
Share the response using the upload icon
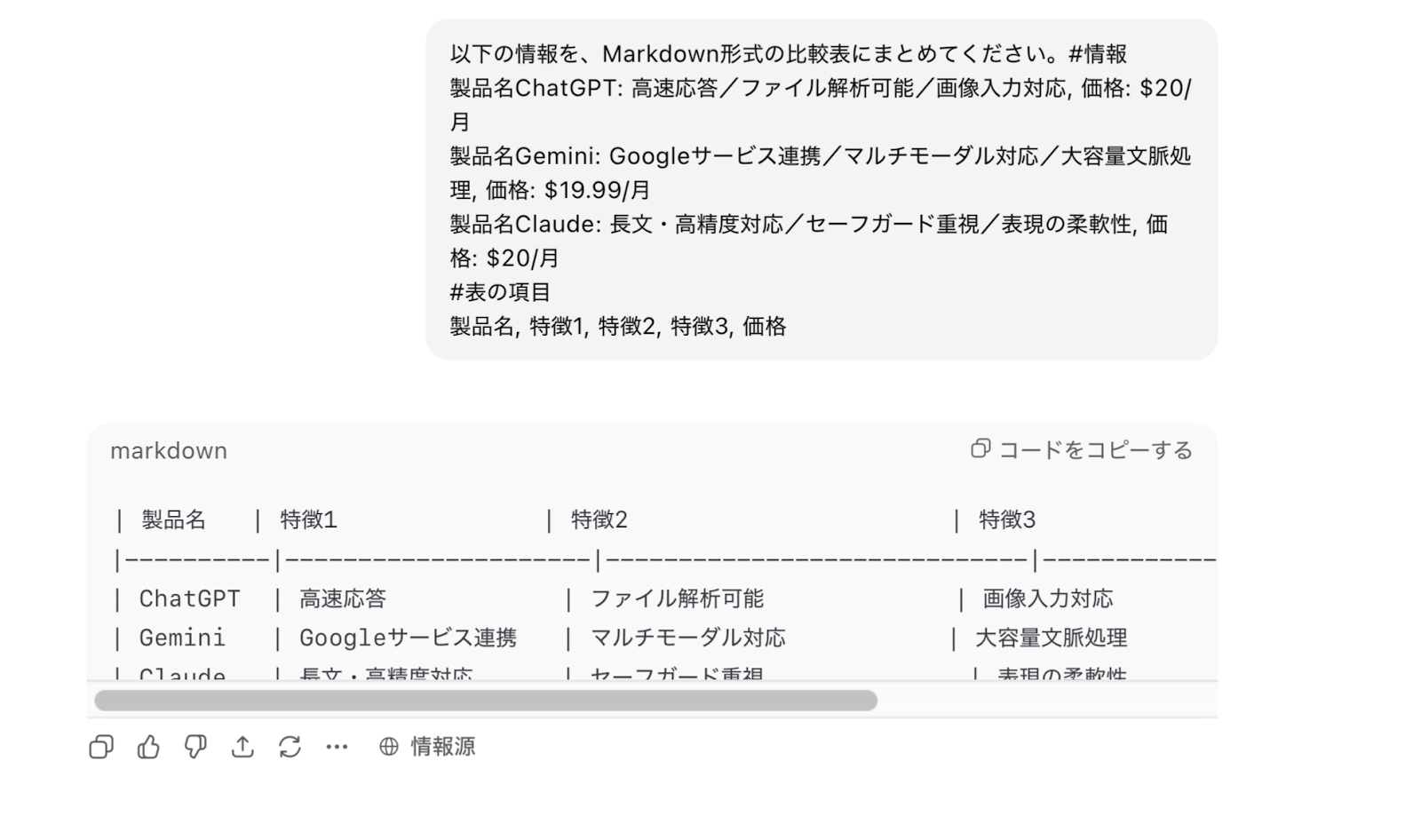243,747
